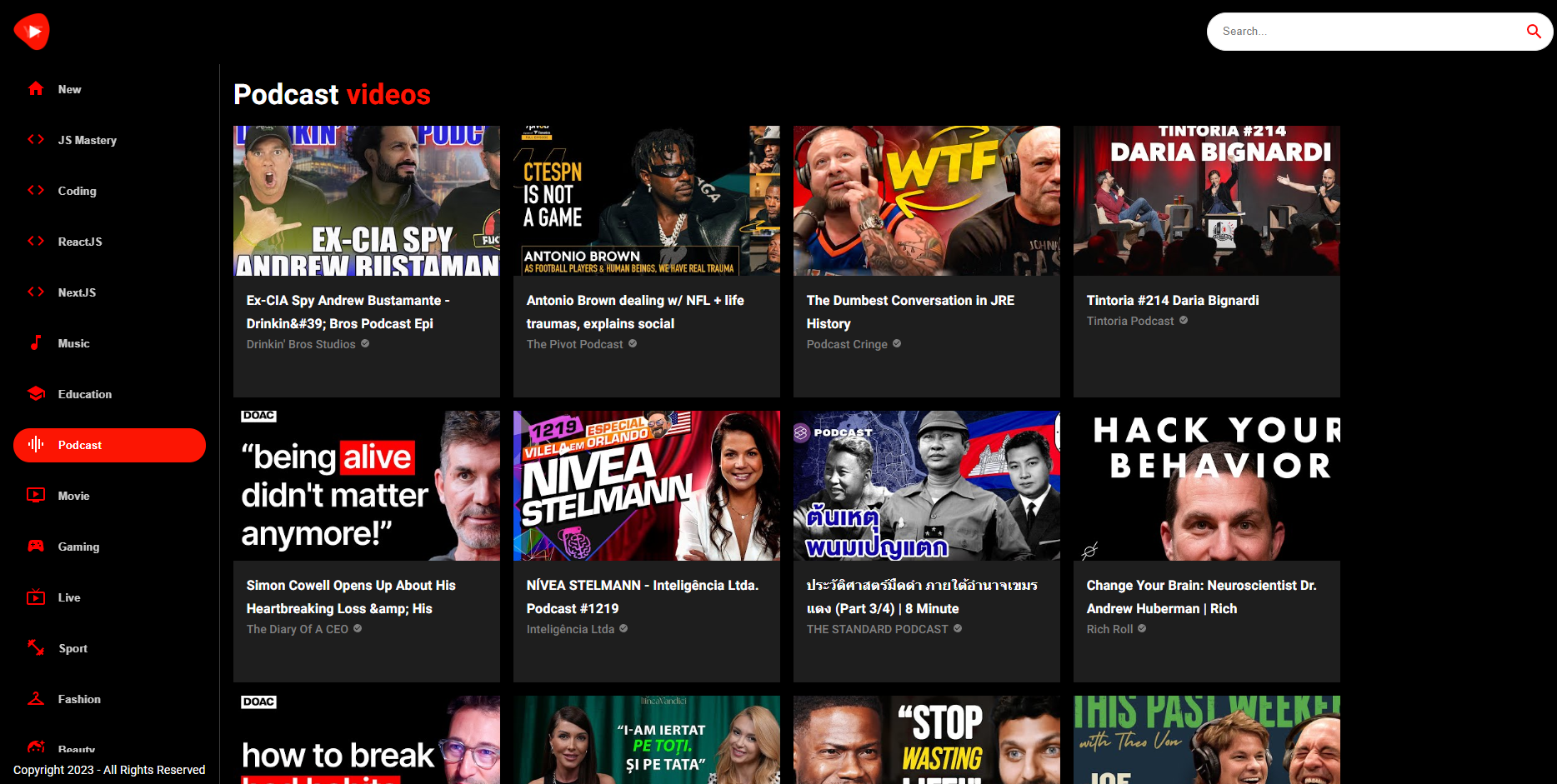The height and width of the screenshot is (784, 1557).
Task: Play the "being alive didn't matter" thumbnail
Action: click(x=367, y=486)
